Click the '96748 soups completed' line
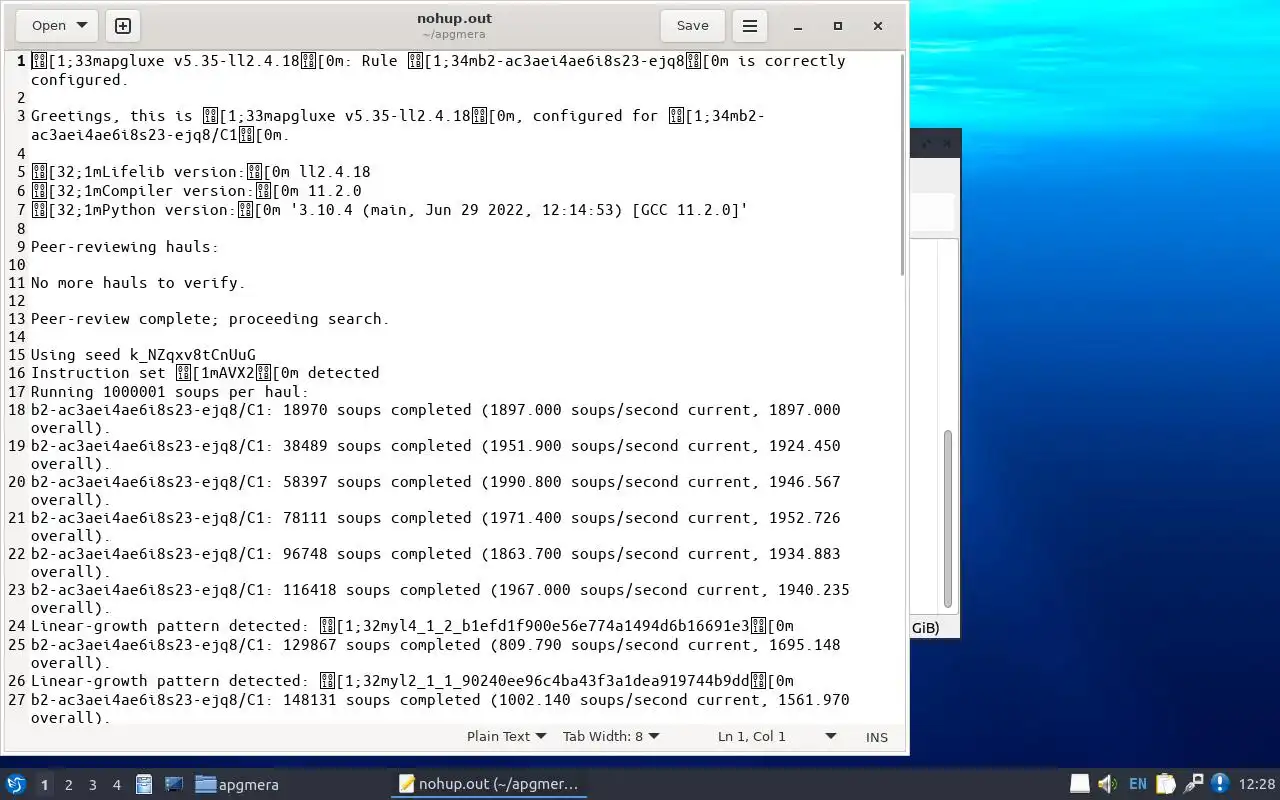This screenshot has width=1280, height=800. 436,563
